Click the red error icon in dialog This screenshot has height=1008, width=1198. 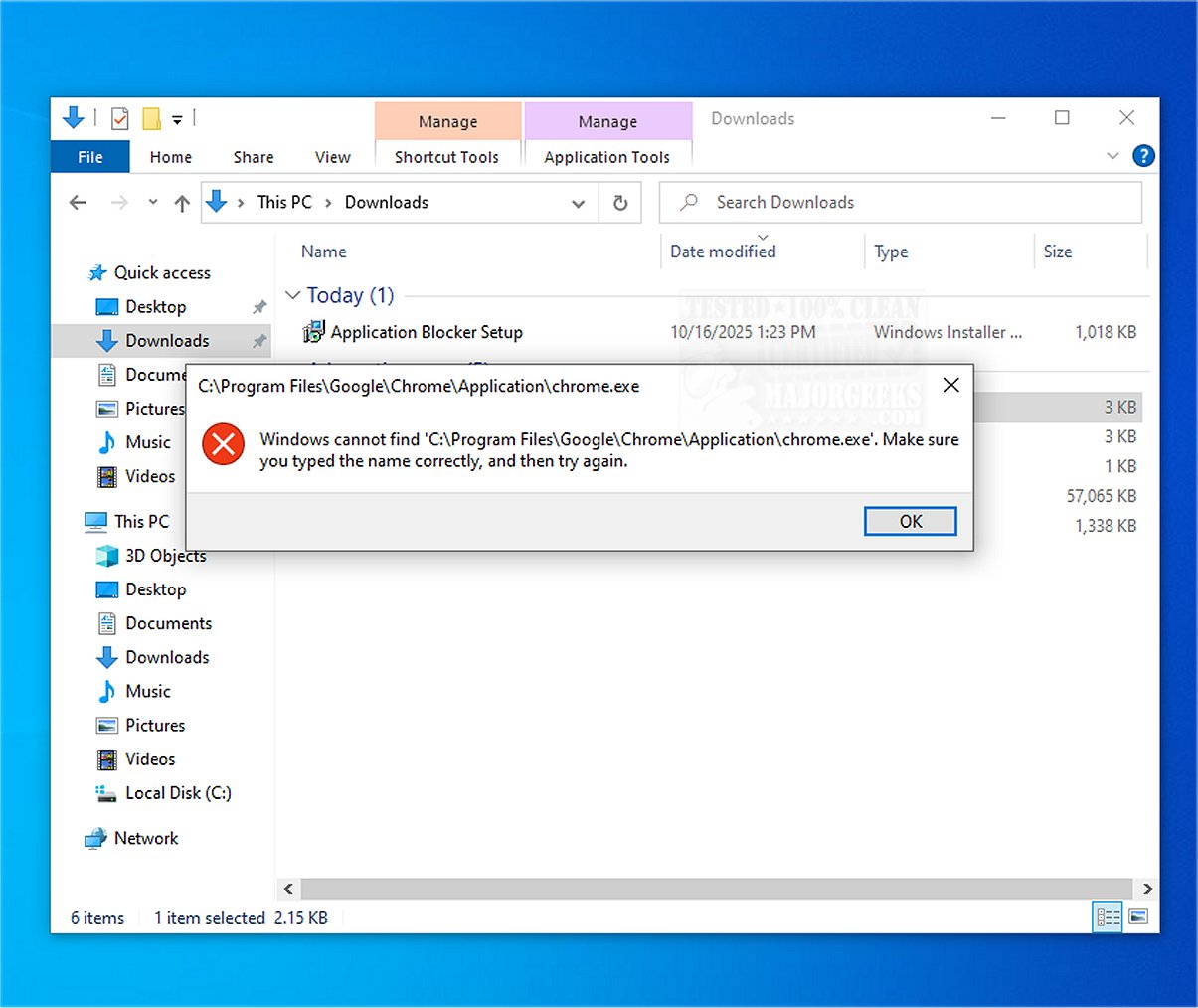coord(224,444)
